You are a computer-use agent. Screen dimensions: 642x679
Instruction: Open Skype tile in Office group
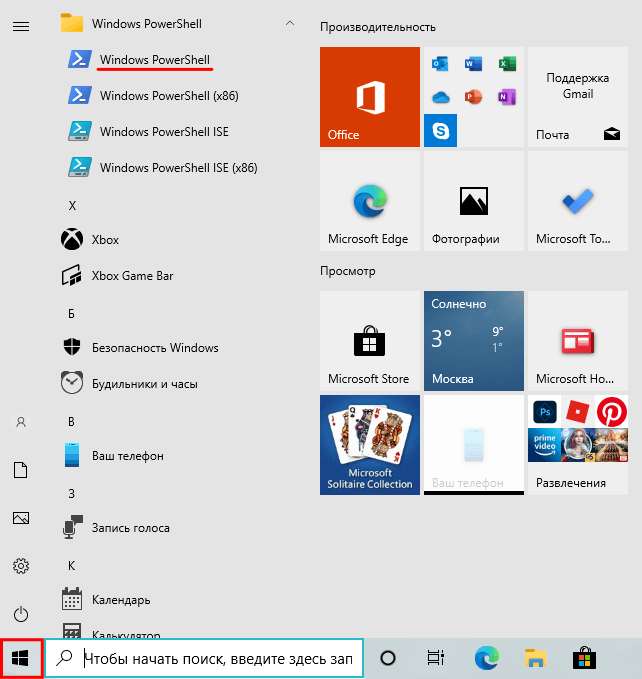(x=440, y=129)
